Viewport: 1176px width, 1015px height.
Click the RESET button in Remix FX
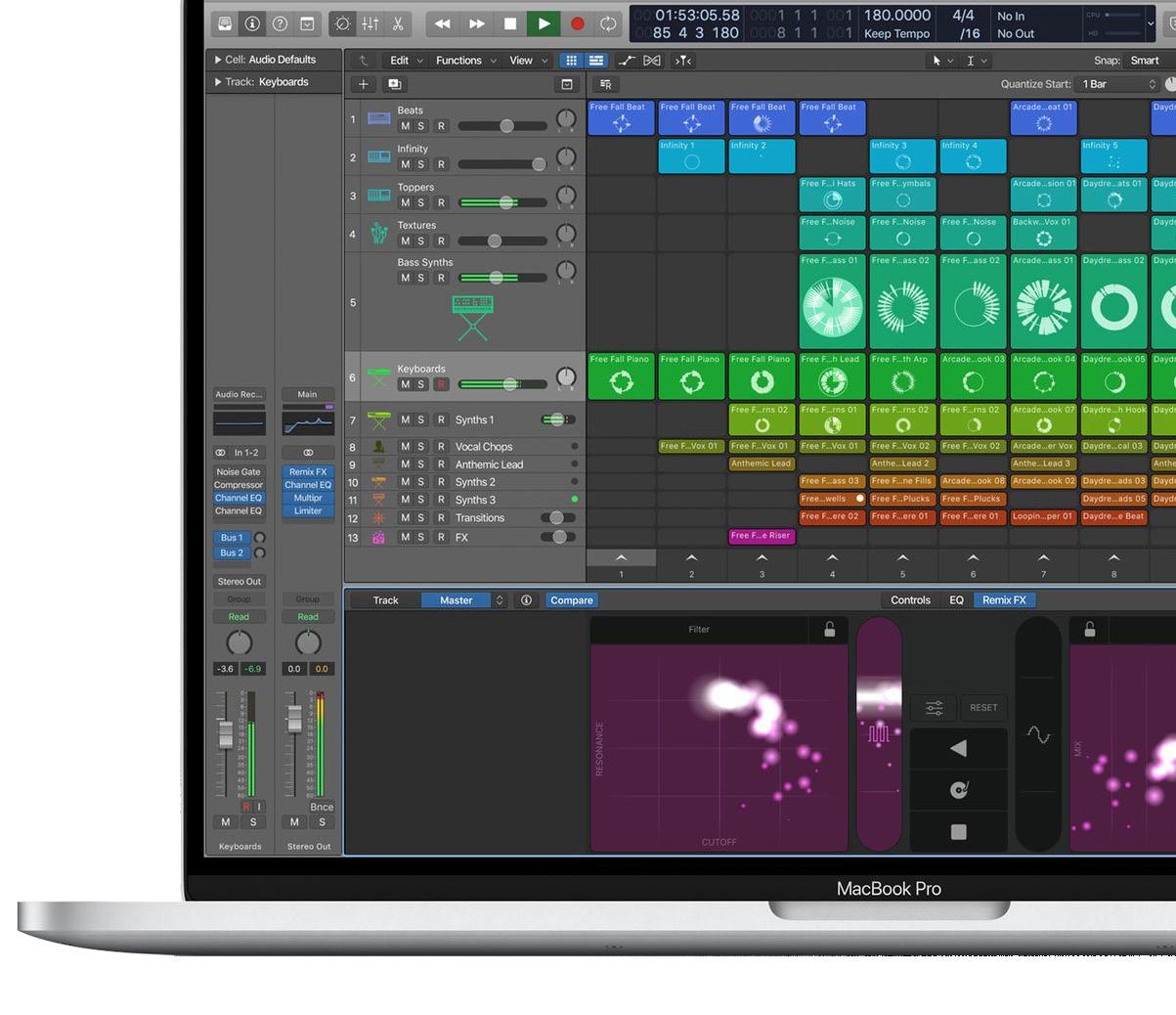point(983,707)
